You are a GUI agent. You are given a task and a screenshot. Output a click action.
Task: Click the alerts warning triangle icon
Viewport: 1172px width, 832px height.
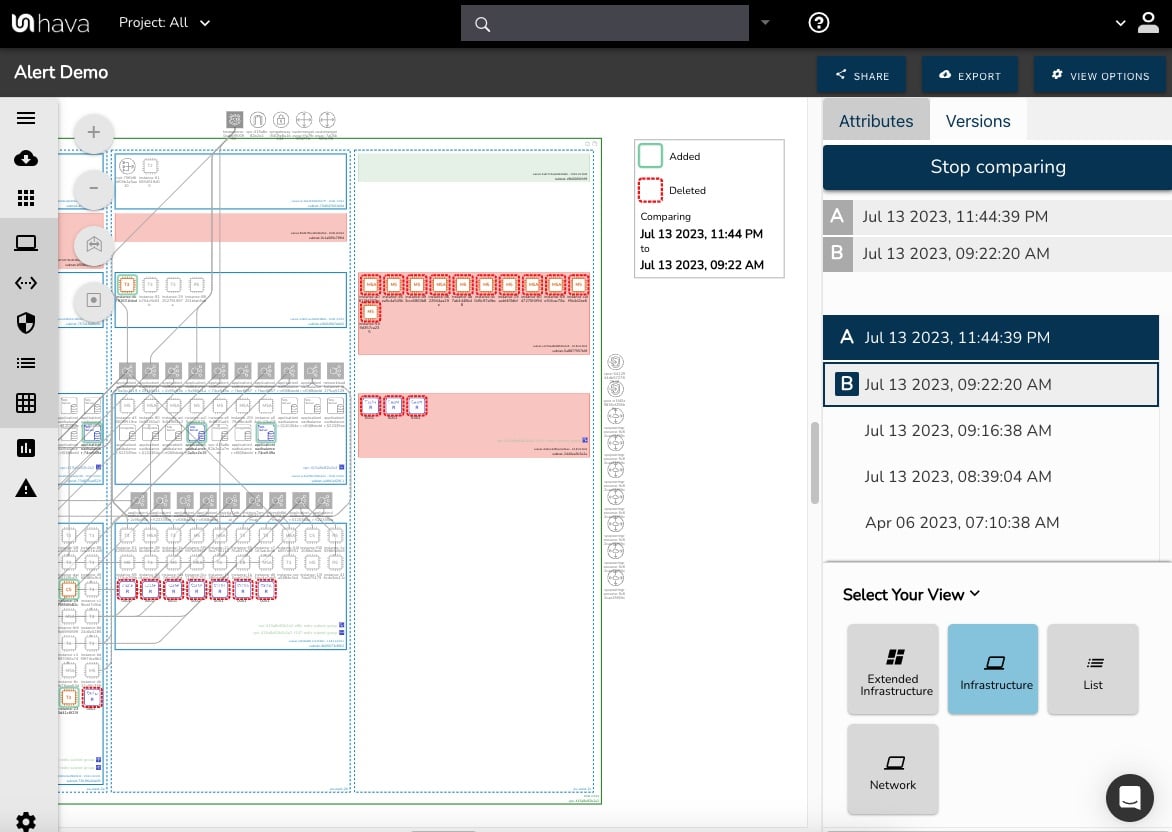pyautogui.click(x=26, y=487)
